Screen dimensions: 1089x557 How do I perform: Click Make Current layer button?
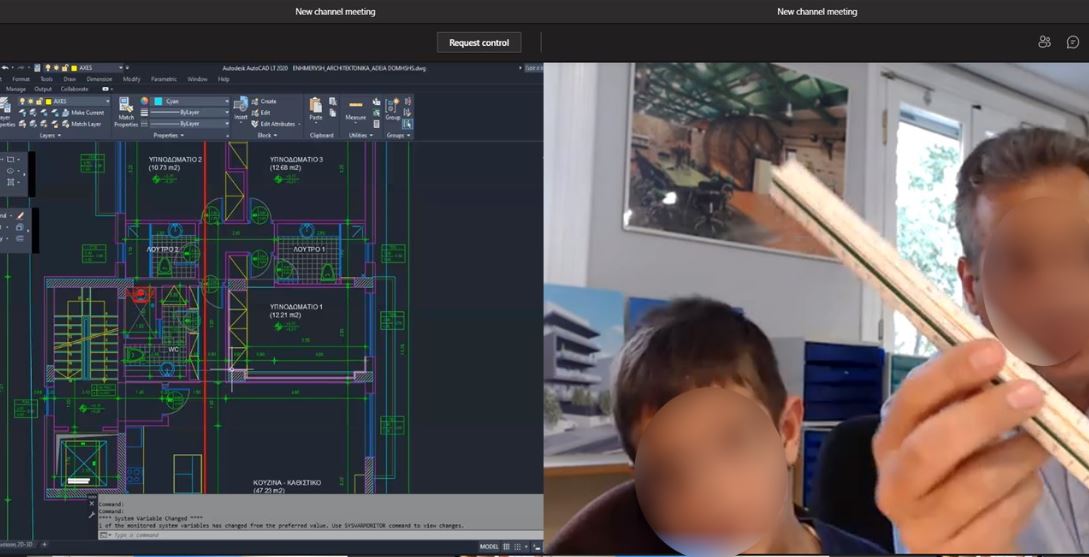(83, 113)
